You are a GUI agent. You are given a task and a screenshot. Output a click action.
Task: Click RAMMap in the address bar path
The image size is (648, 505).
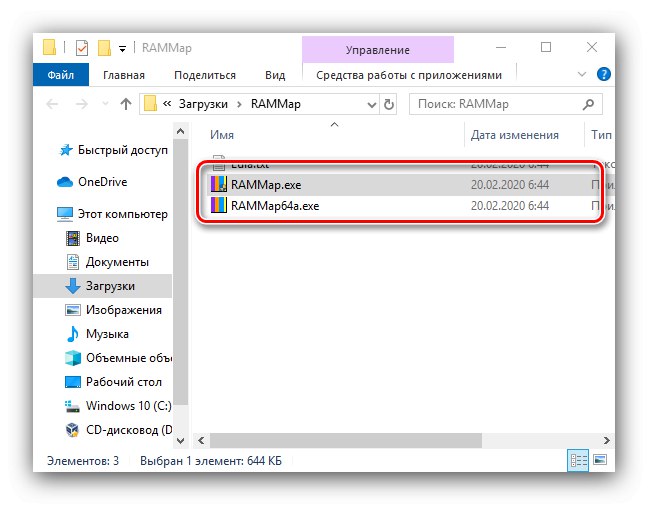(276, 104)
